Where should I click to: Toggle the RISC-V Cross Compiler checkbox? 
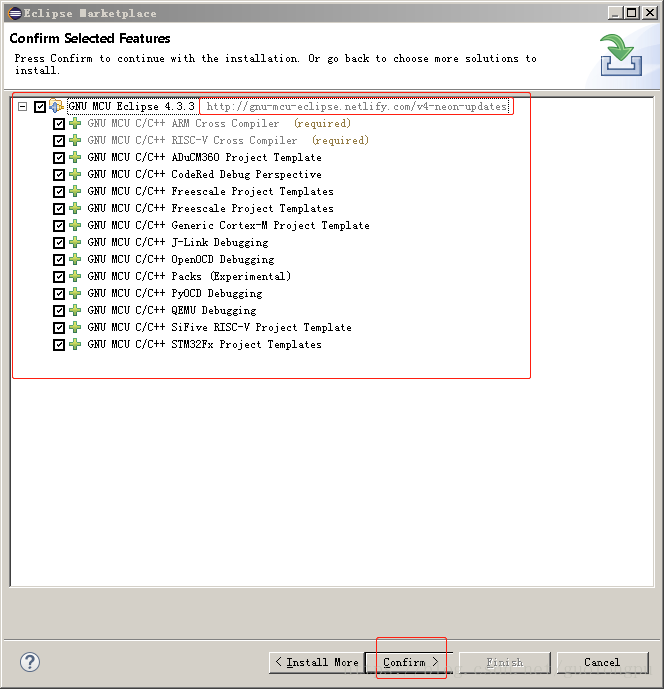58,141
